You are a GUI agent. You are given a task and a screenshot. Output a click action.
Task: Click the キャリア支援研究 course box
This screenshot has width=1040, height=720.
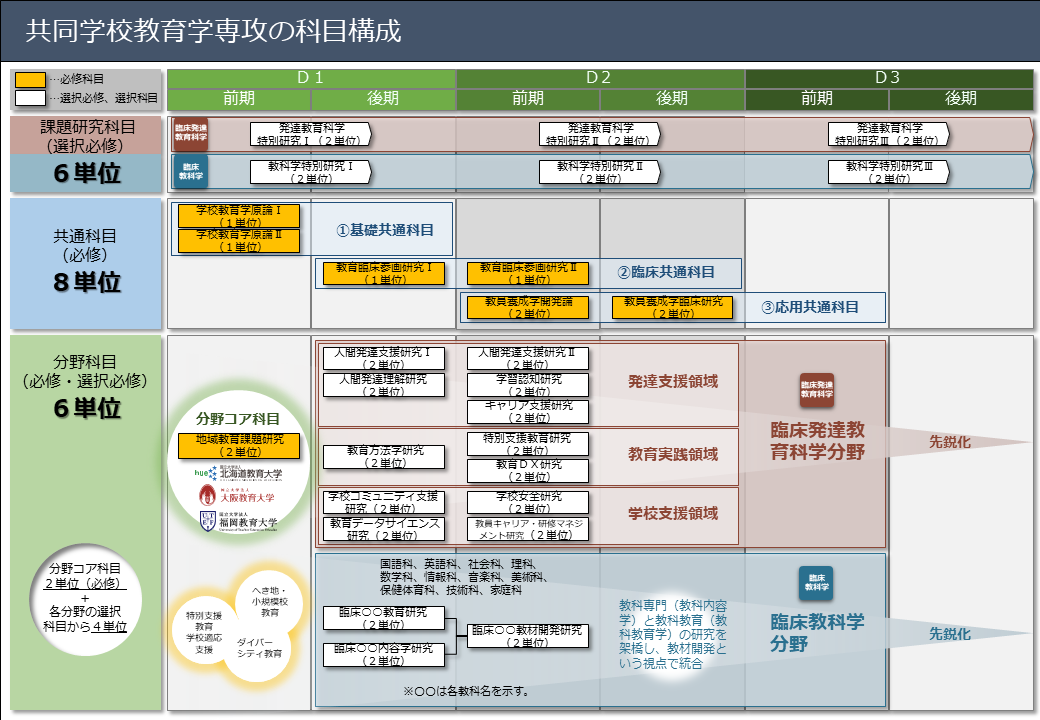point(528,412)
